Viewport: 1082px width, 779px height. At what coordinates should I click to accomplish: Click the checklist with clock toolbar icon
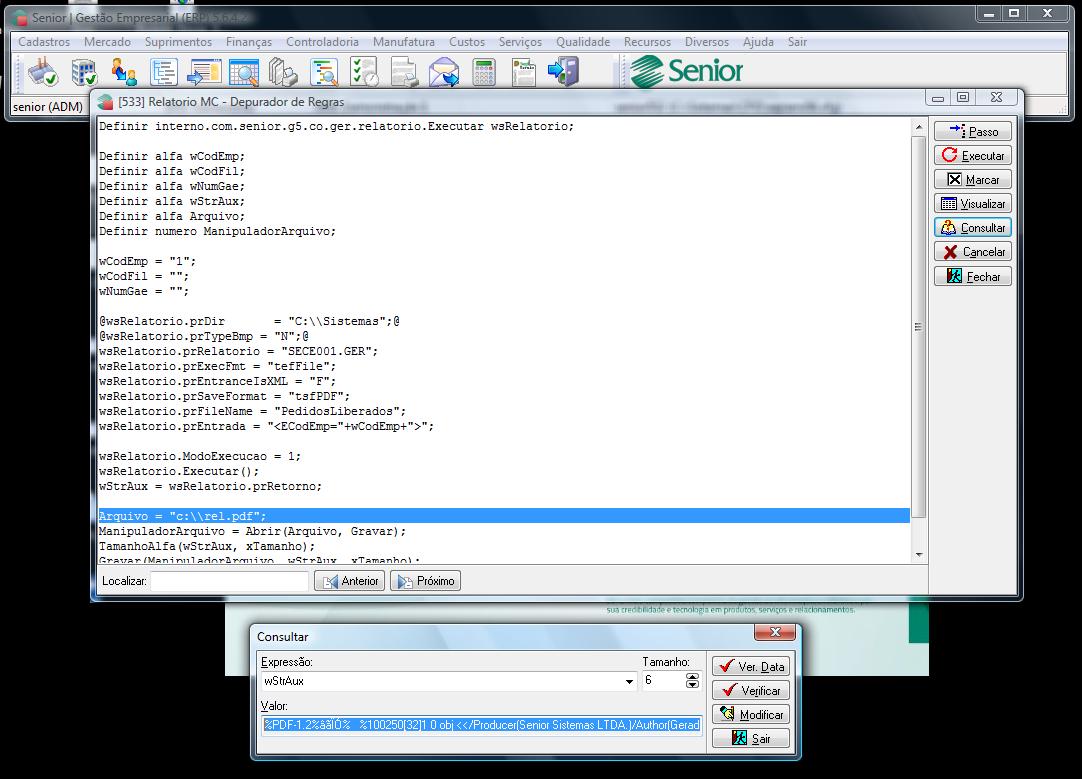(364, 73)
